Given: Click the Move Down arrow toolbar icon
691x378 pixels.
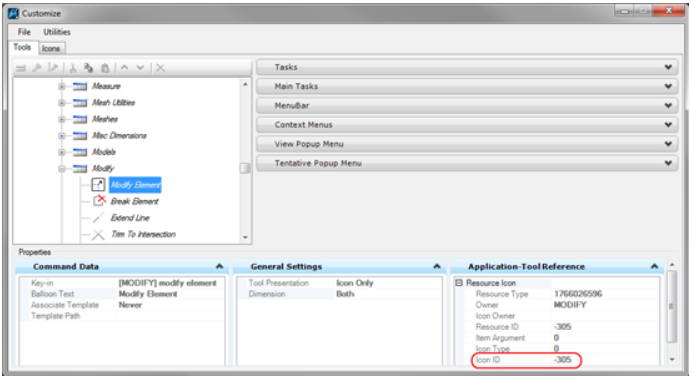Looking at the screenshot, I should (x=140, y=67).
